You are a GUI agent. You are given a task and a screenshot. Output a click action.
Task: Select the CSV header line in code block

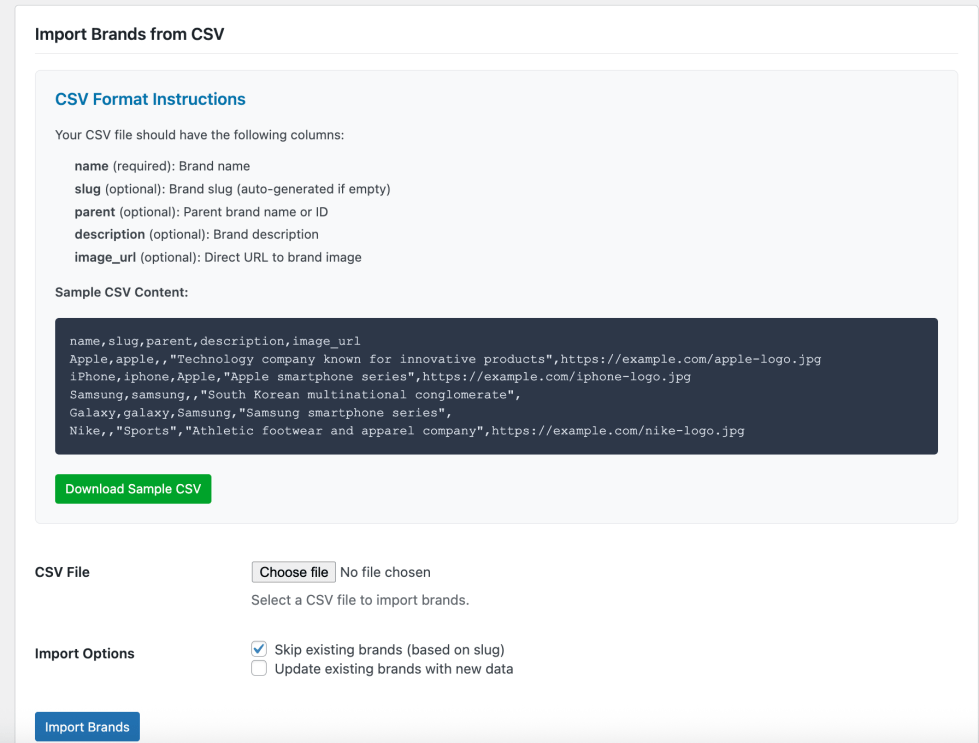(215, 341)
